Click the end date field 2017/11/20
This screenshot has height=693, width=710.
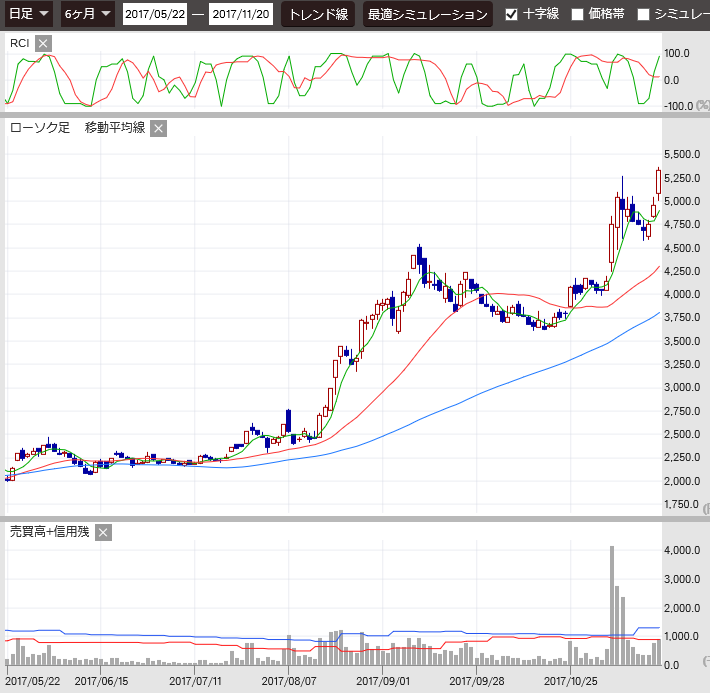coord(241,15)
